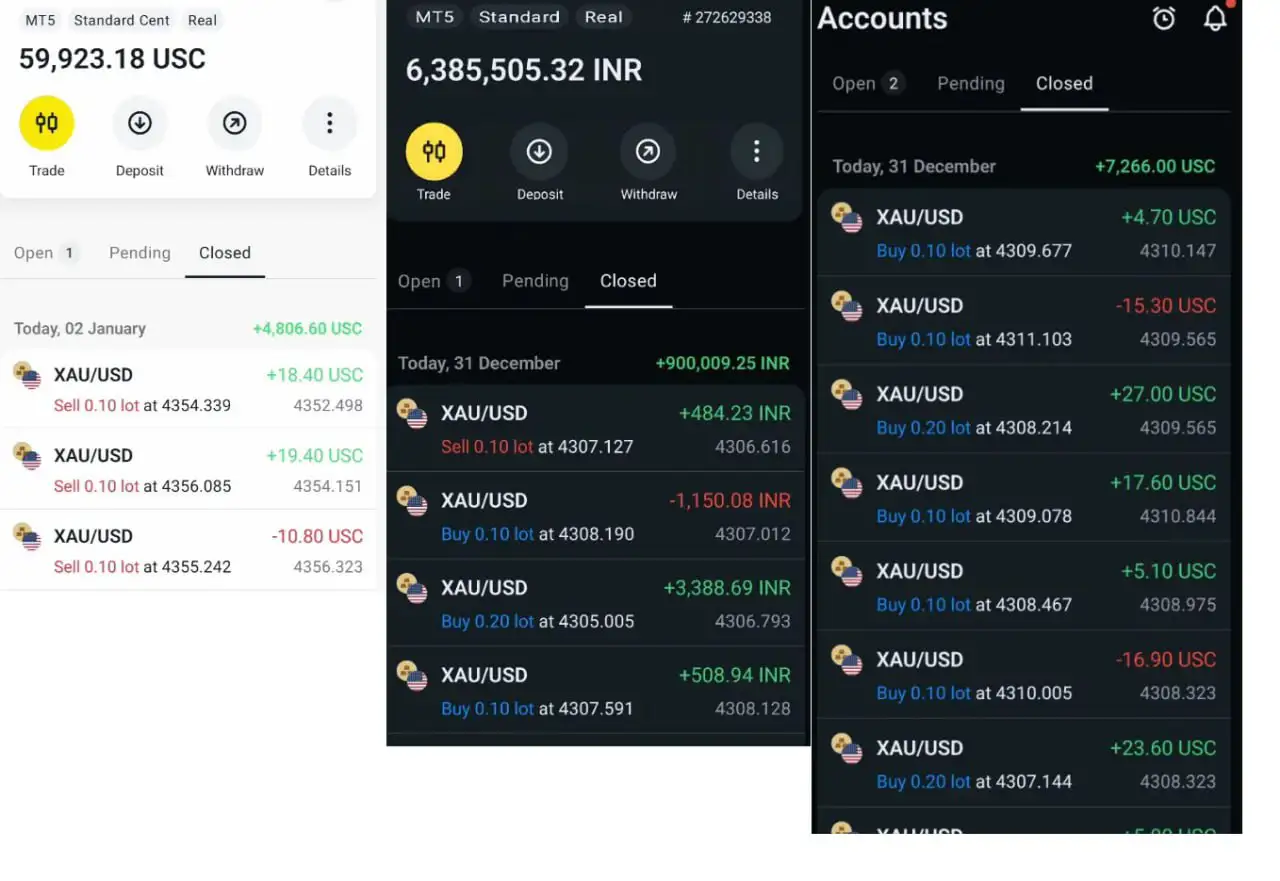Tap the Deposit icon in the light panel
The height and width of the screenshot is (881, 1280).
click(140, 123)
